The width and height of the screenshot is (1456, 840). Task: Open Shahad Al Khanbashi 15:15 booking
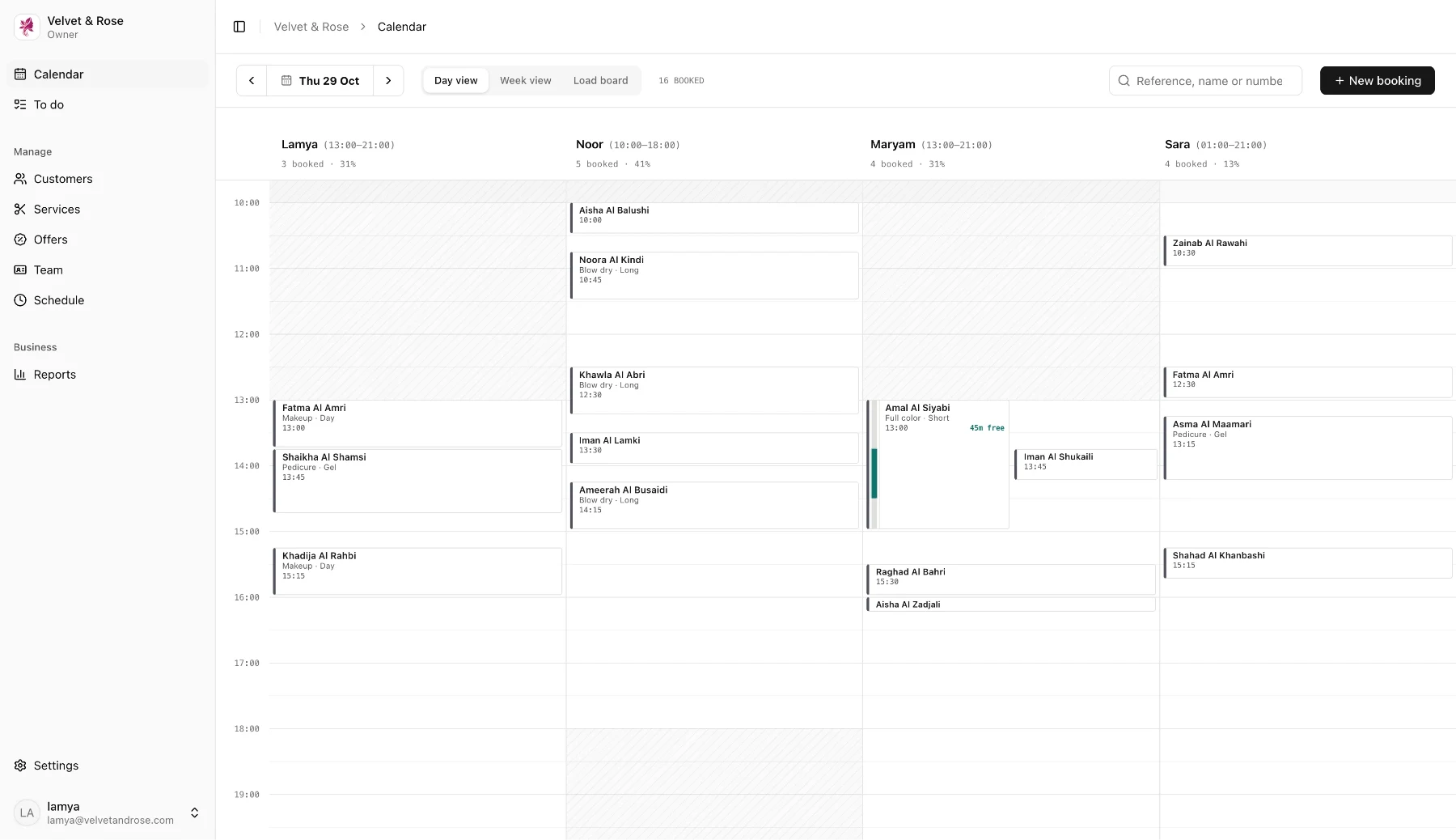point(1308,563)
